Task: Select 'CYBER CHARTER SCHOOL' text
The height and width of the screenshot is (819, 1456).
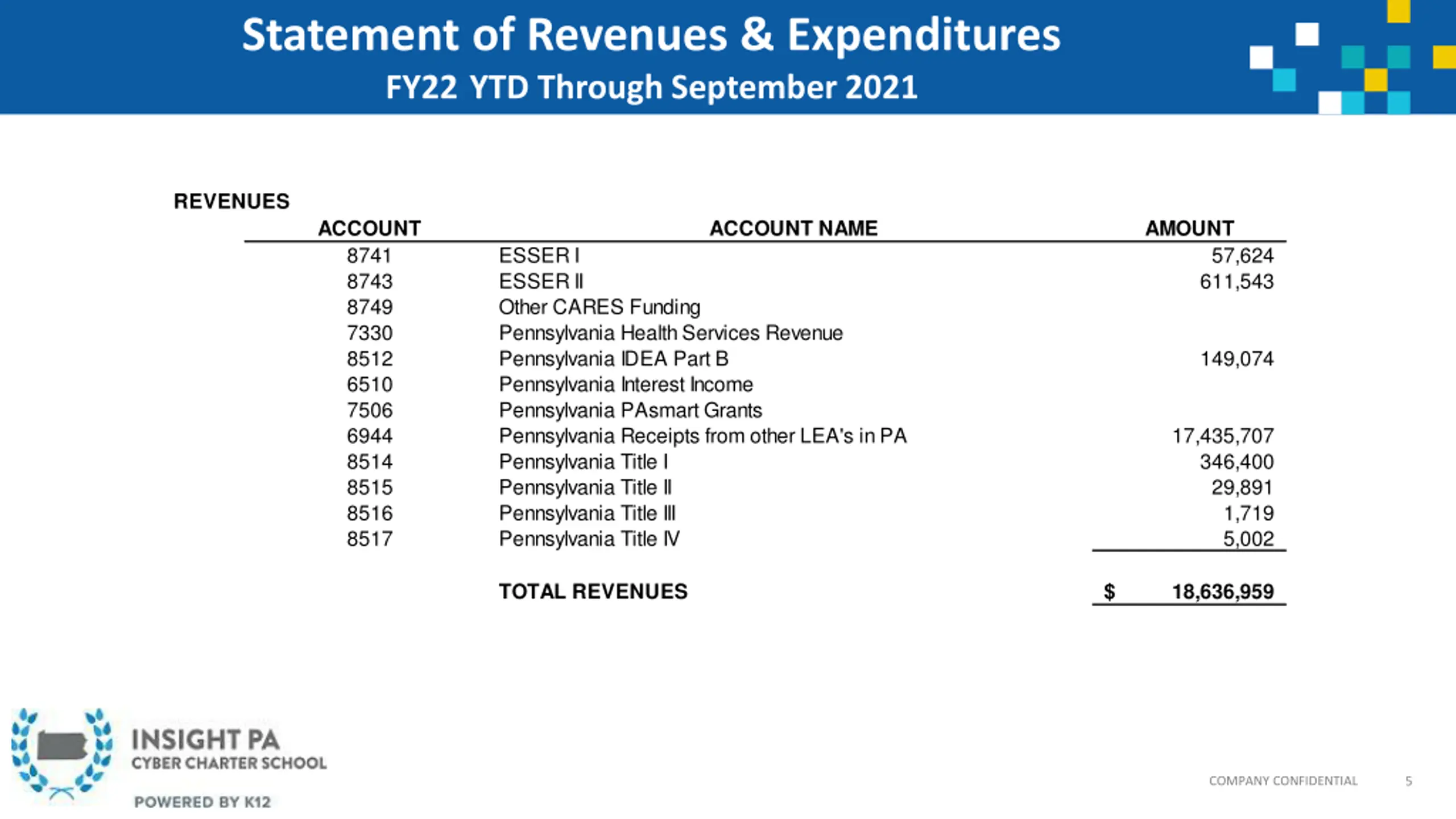Action: coord(229,763)
